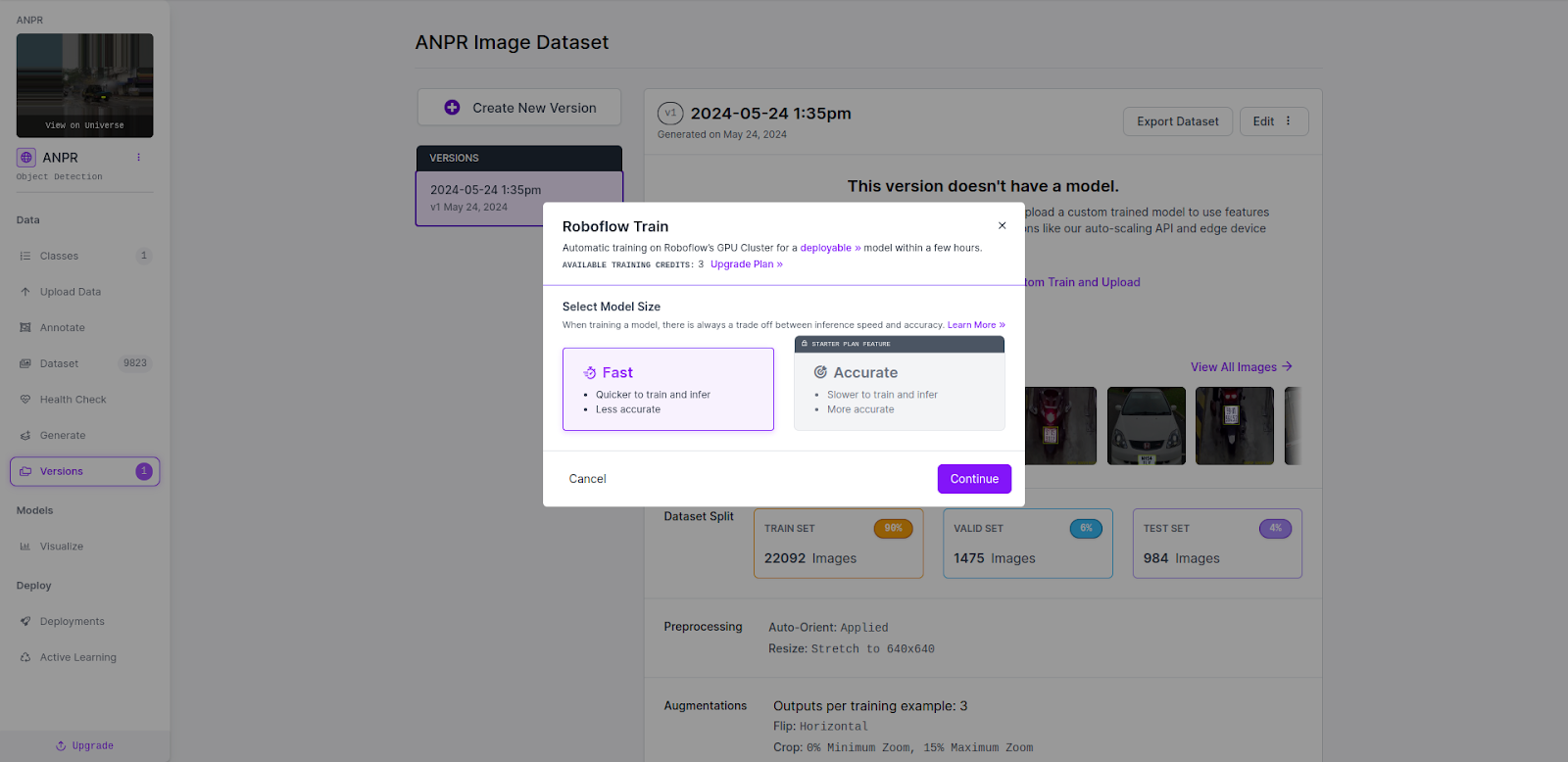Open the Upgrade Plan link
The image size is (1568, 762).
pos(747,264)
